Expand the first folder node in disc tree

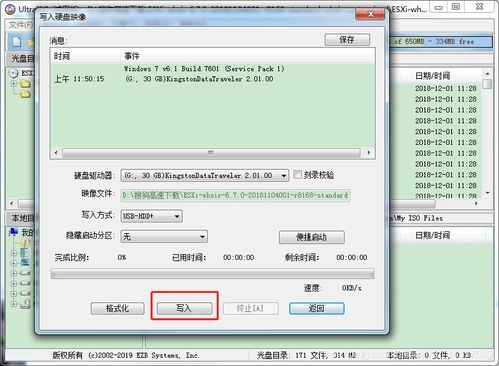14,84
